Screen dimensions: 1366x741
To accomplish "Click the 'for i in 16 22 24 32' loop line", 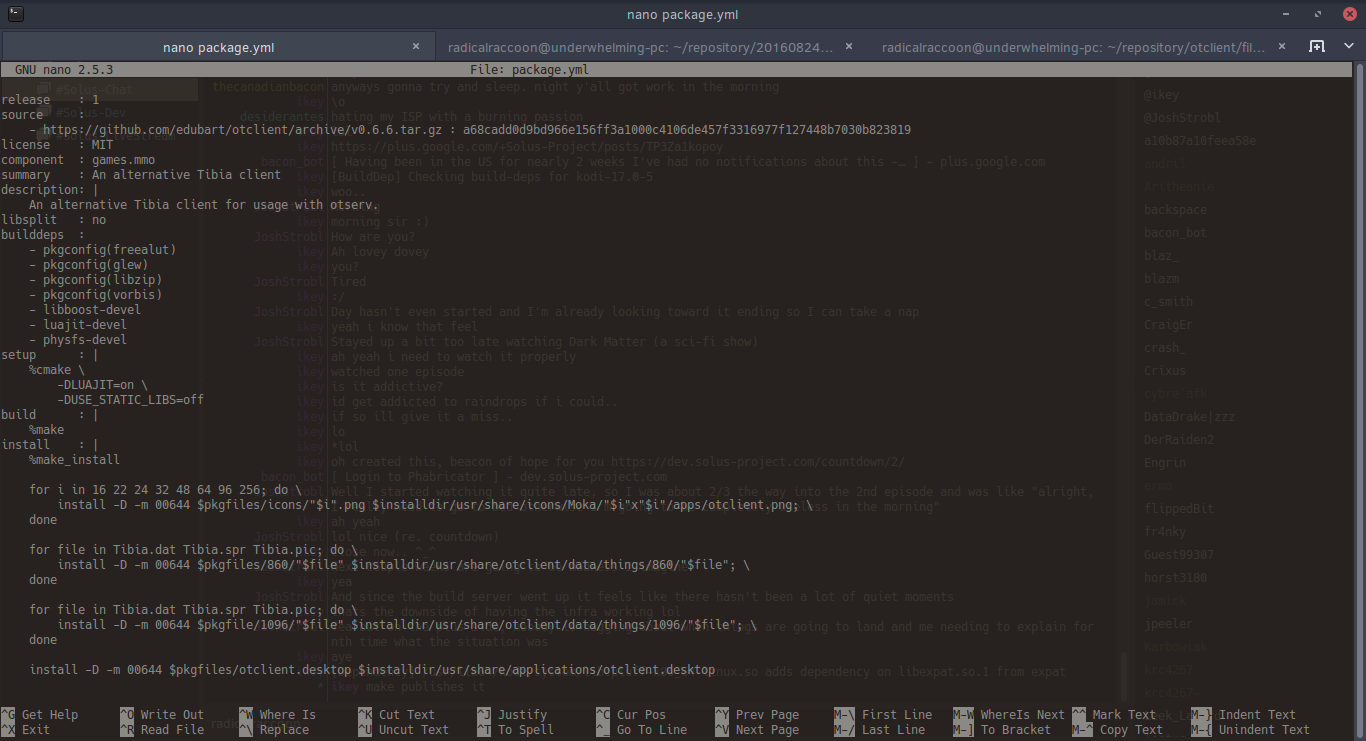I will coord(166,490).
